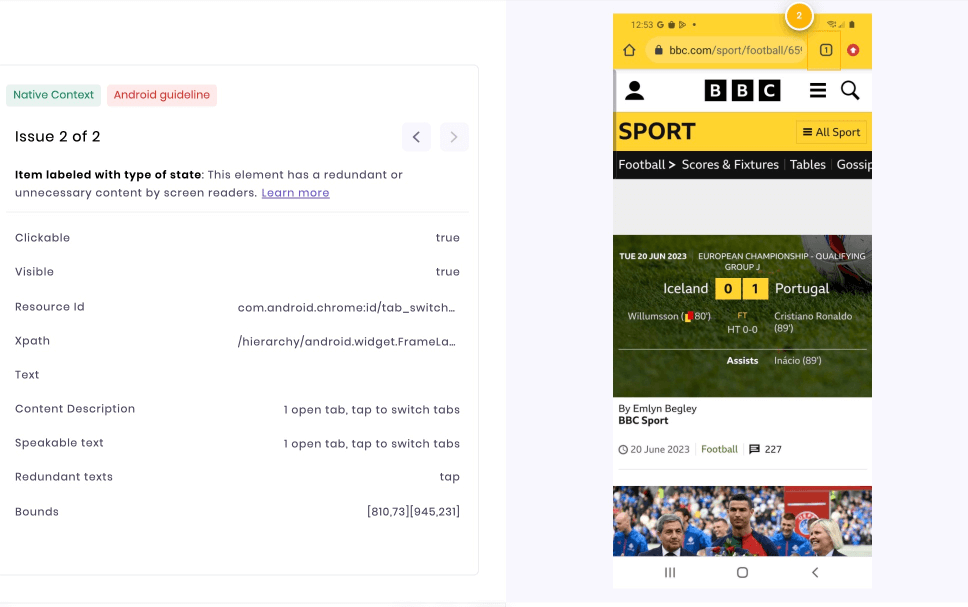968x607 pixels.
Task: Tap the Android back button
Action: coord(815,573)
